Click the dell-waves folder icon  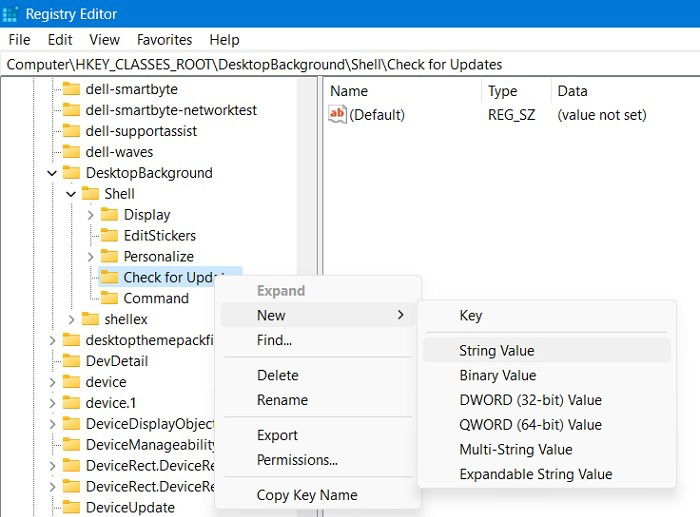click(71, 152)
